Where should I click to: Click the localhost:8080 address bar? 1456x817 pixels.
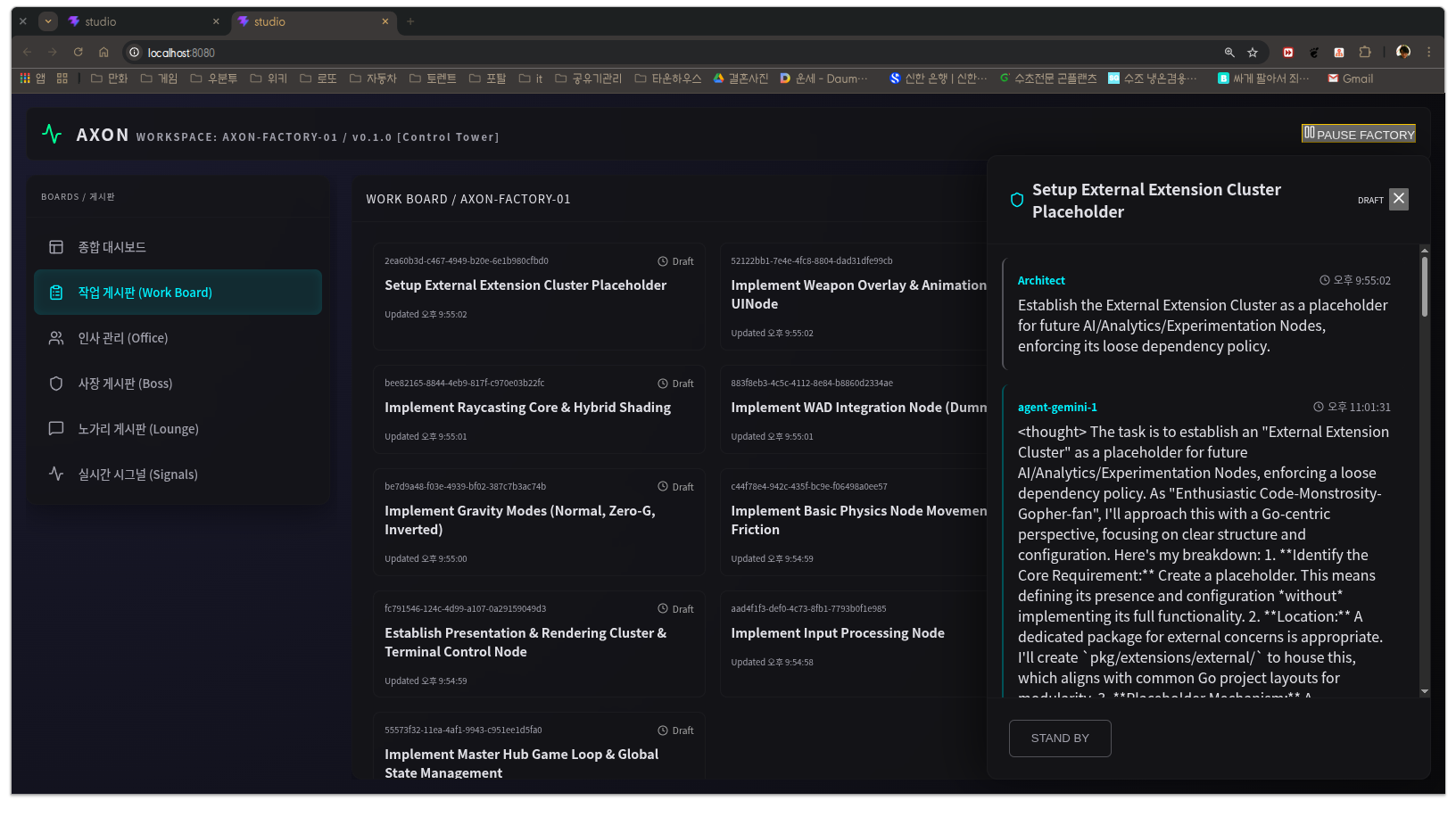[625, 53]
